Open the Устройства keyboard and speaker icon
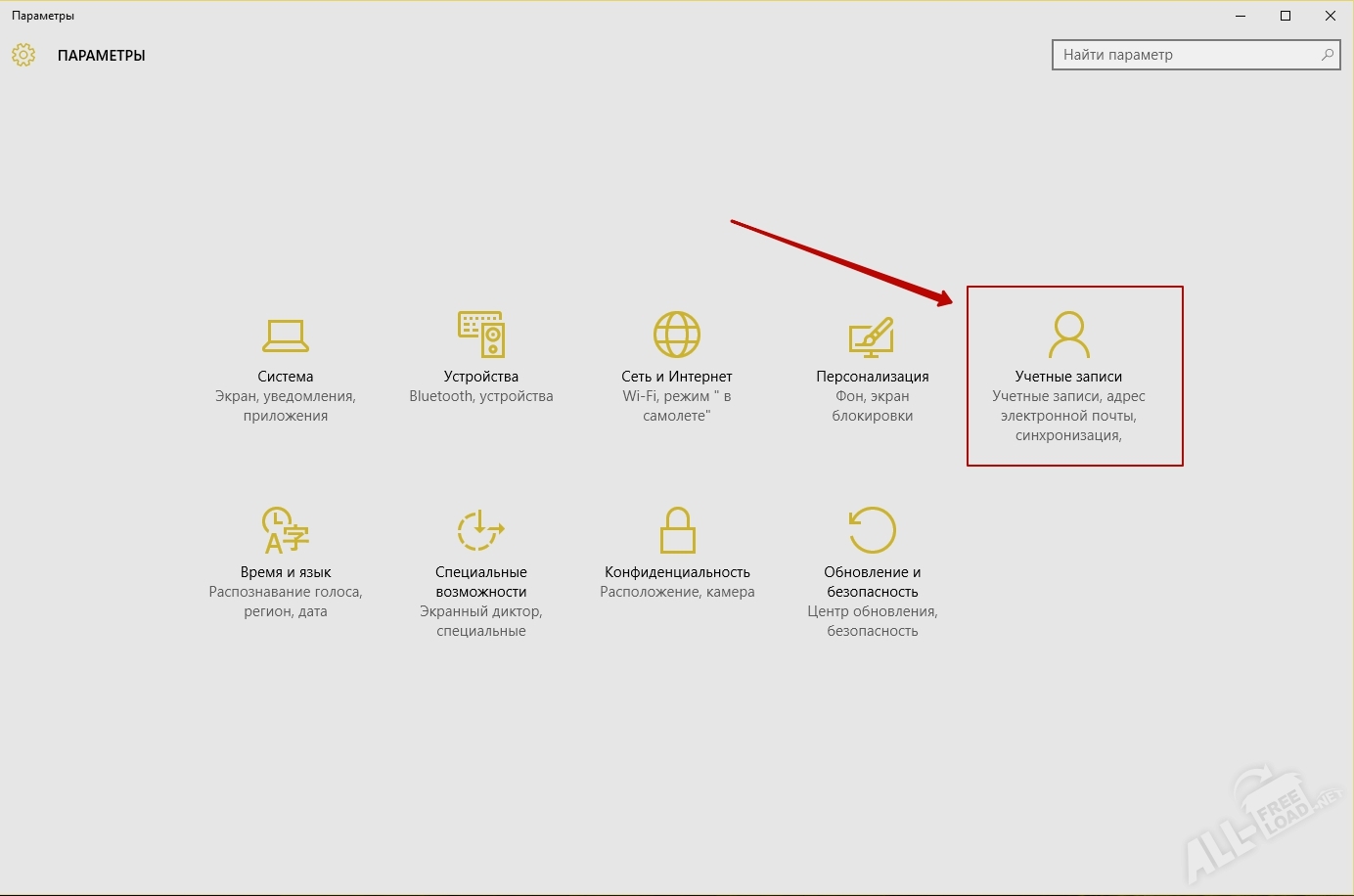Screen dimensions: 1354x896 pos(481,335)
